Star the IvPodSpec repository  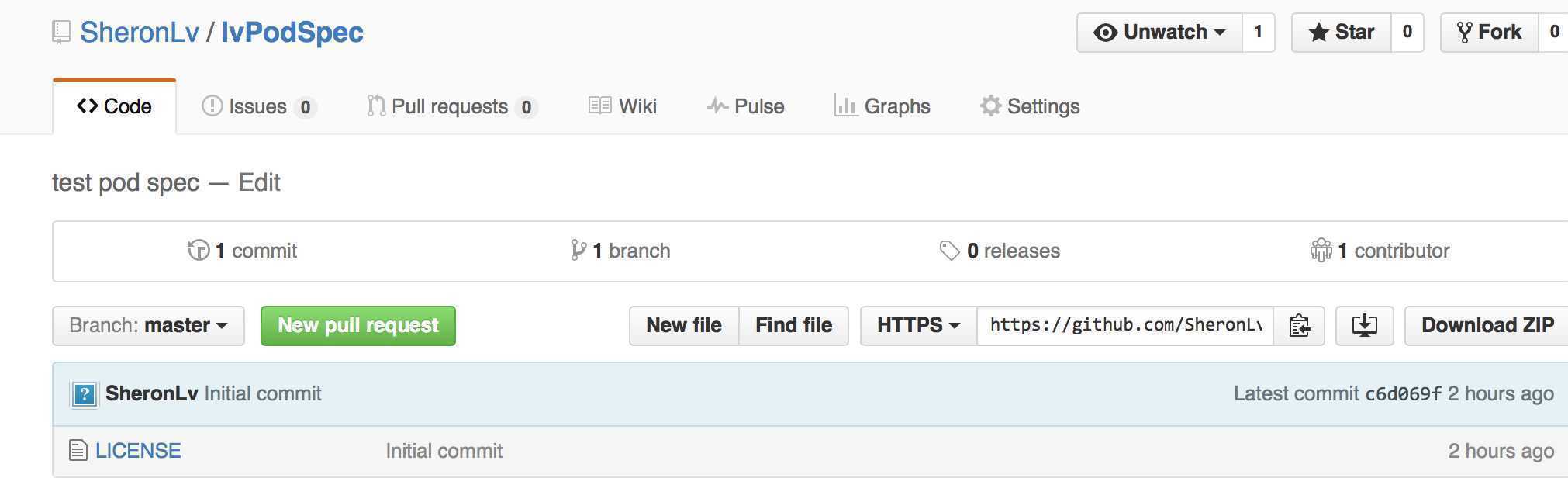pyautogui.click(x=1341, y=33)
